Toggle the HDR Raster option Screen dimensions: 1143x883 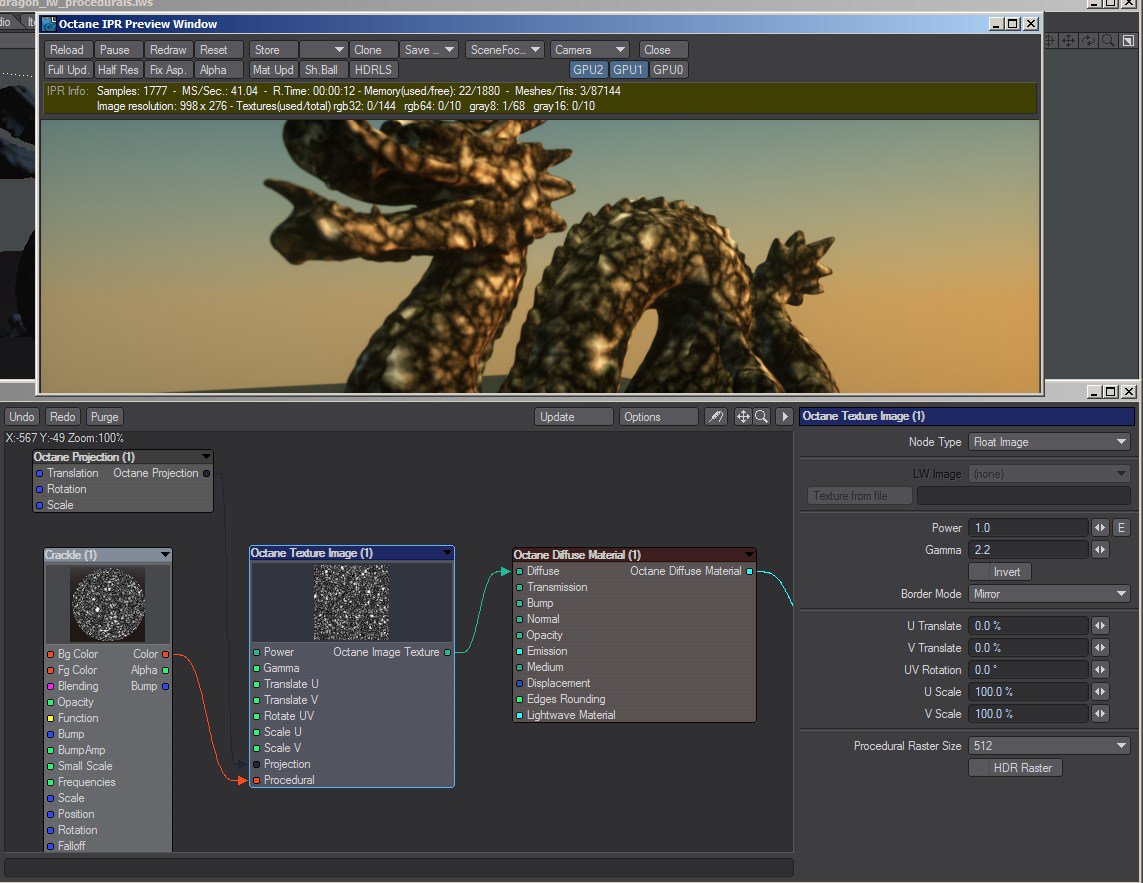tap(1015, 767)
